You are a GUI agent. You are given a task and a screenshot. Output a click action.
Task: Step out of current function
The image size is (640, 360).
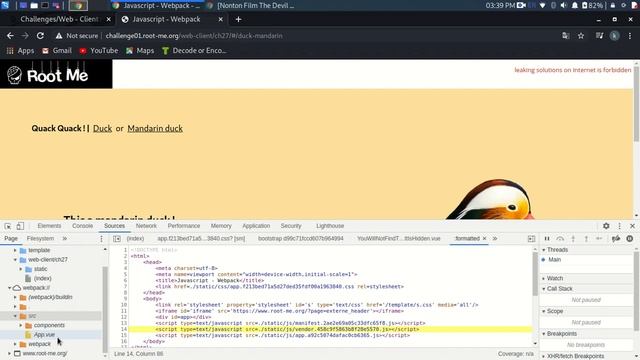tap(586, 238)
